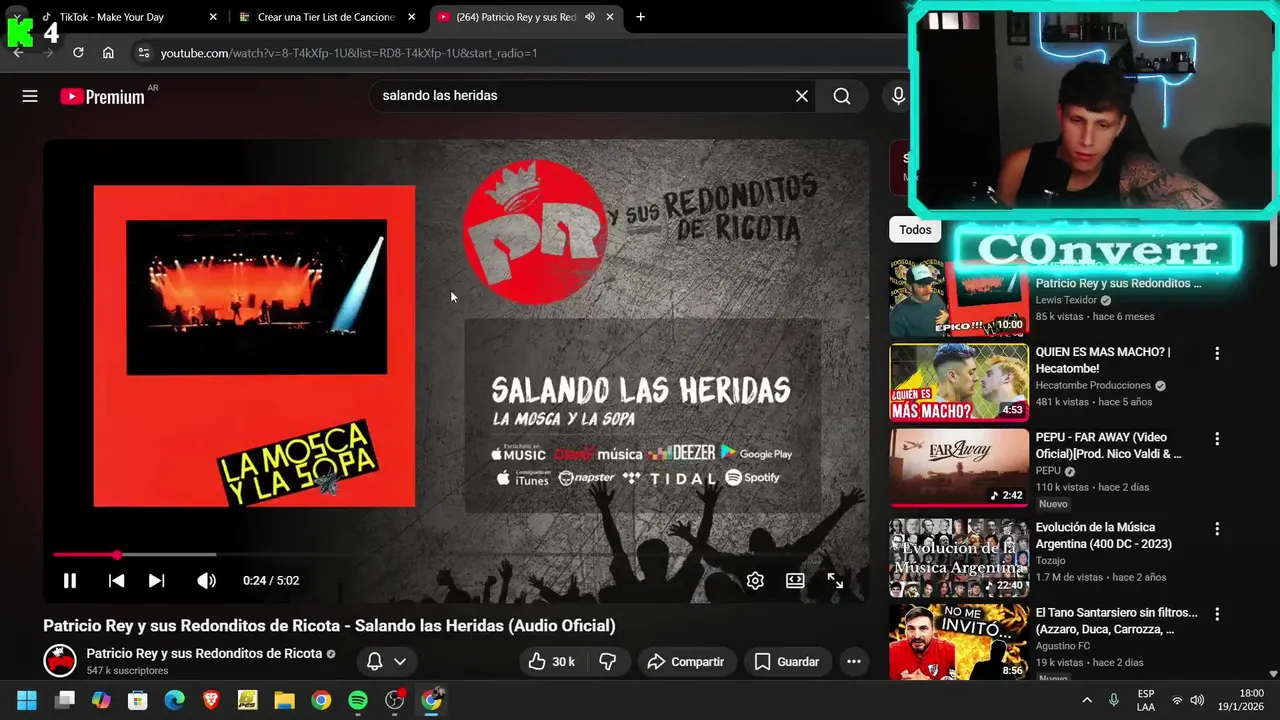This screenshot has height=720, width=1280.
Task: Click the youtube.com address bar URL
Action: tap(349, 53)
